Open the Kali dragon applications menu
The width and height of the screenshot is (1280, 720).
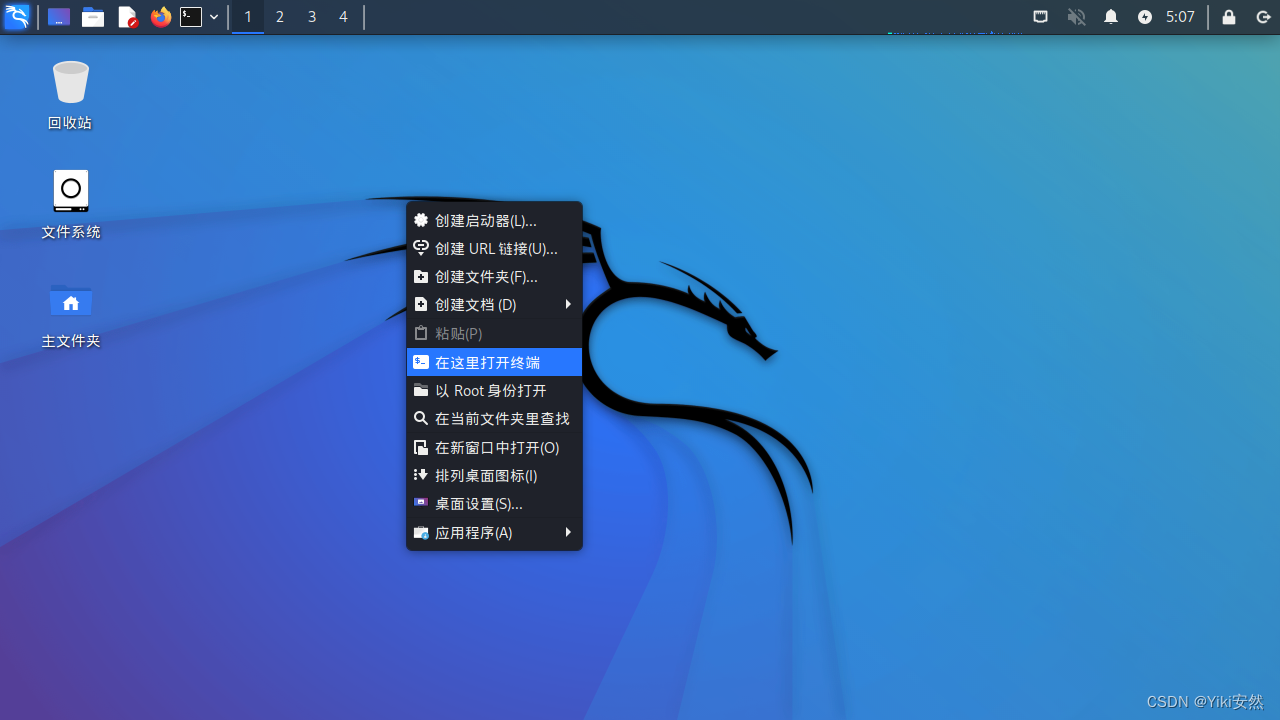17,17
